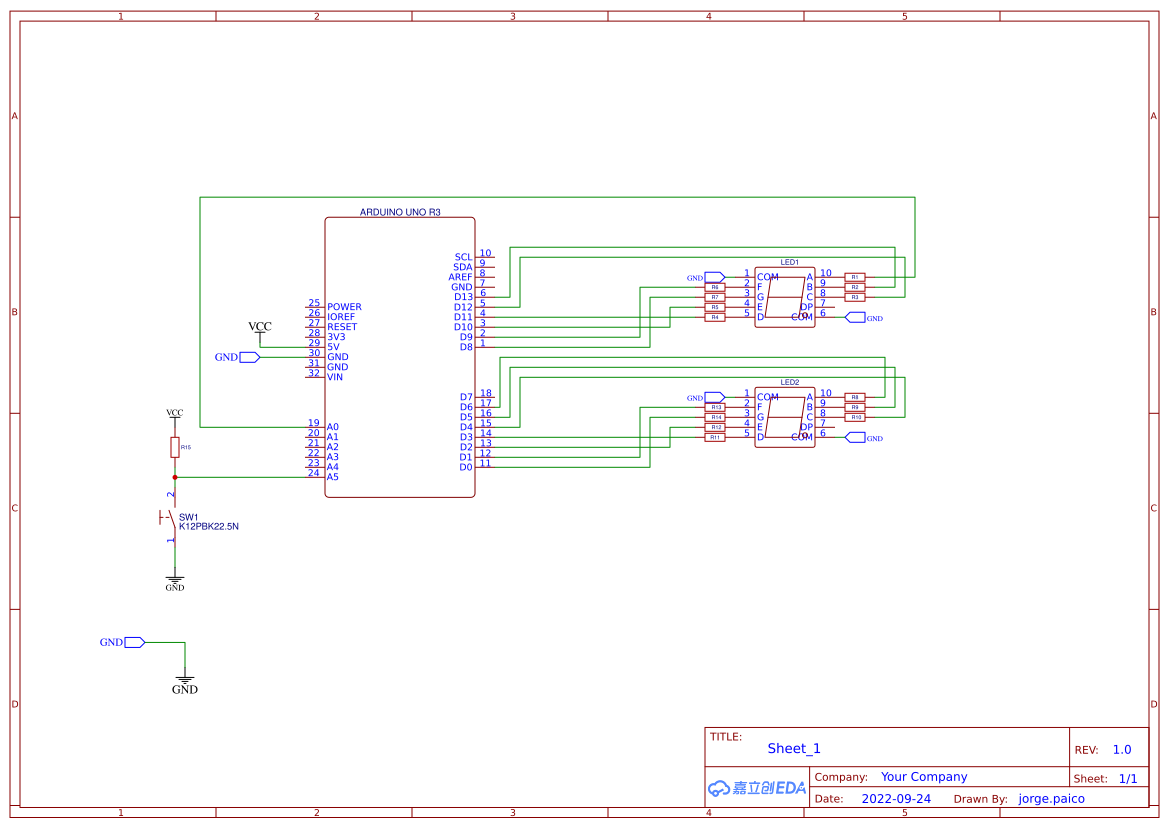This screenshot has width=1169, height=828.
Task: Select the SW1 K12PBK22.5N pushbutton symbol
Action: [x=168, y=518]
